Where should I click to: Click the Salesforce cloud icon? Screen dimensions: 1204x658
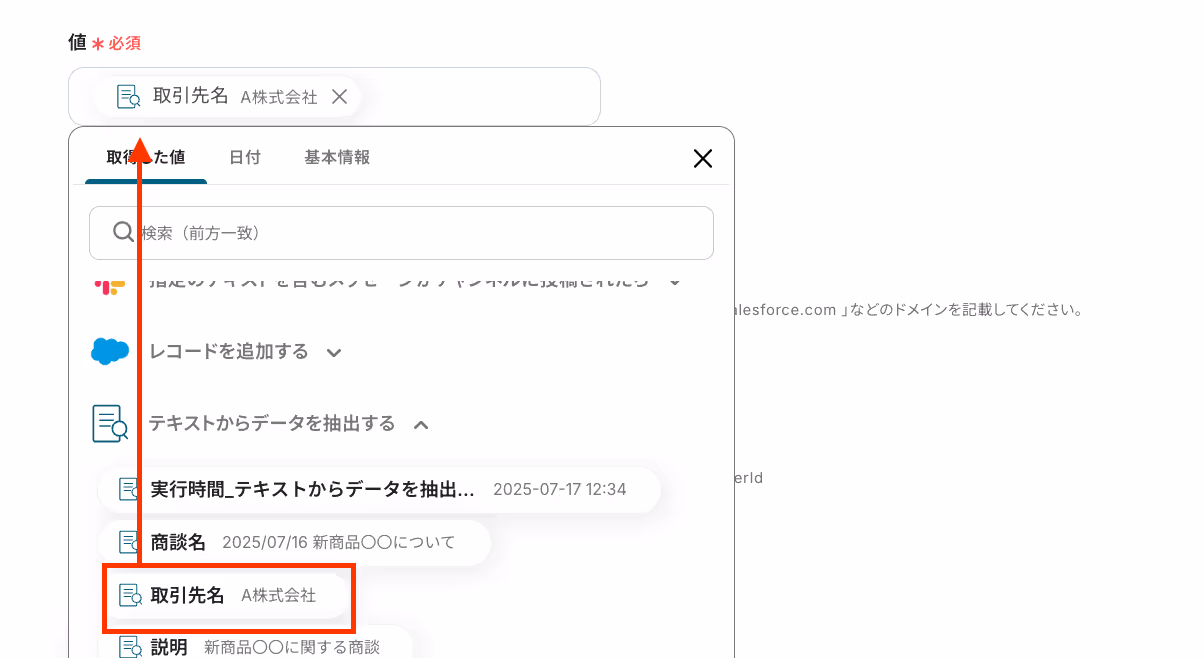point(110,352)
